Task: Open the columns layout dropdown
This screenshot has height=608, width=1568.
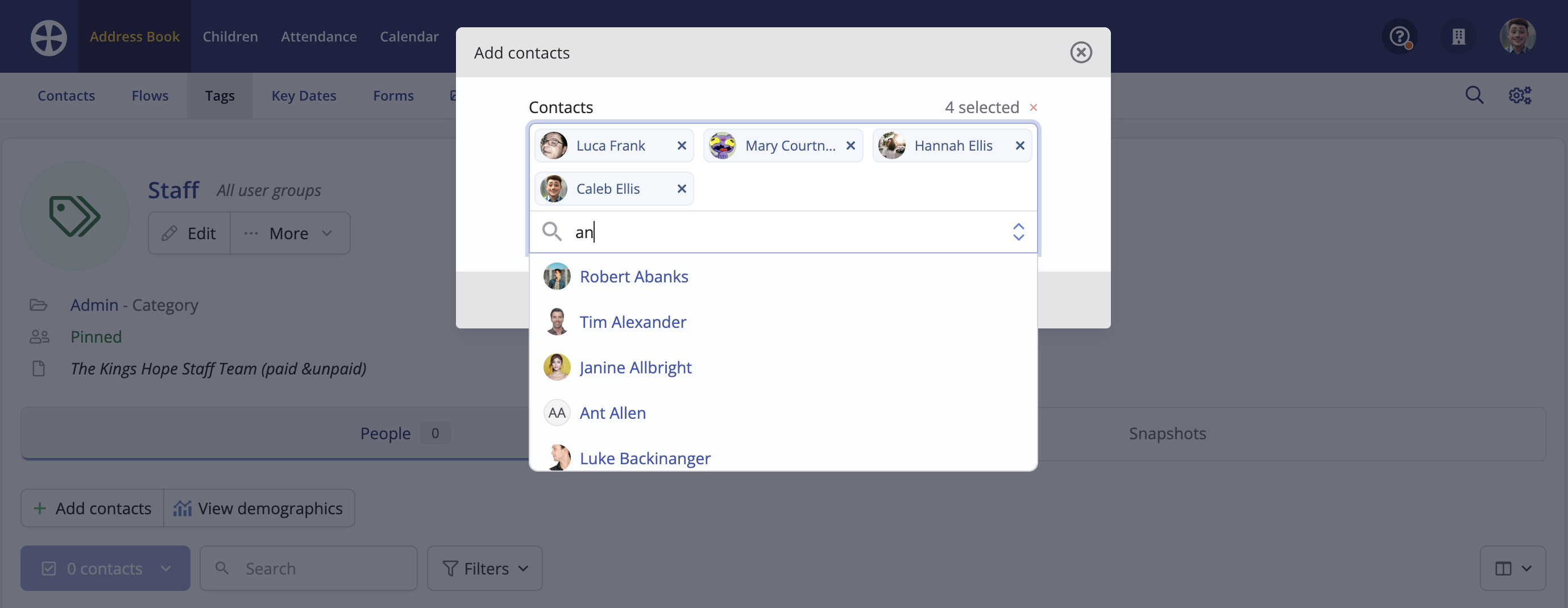Action: pyautogui.click(x=1513, y=568)
